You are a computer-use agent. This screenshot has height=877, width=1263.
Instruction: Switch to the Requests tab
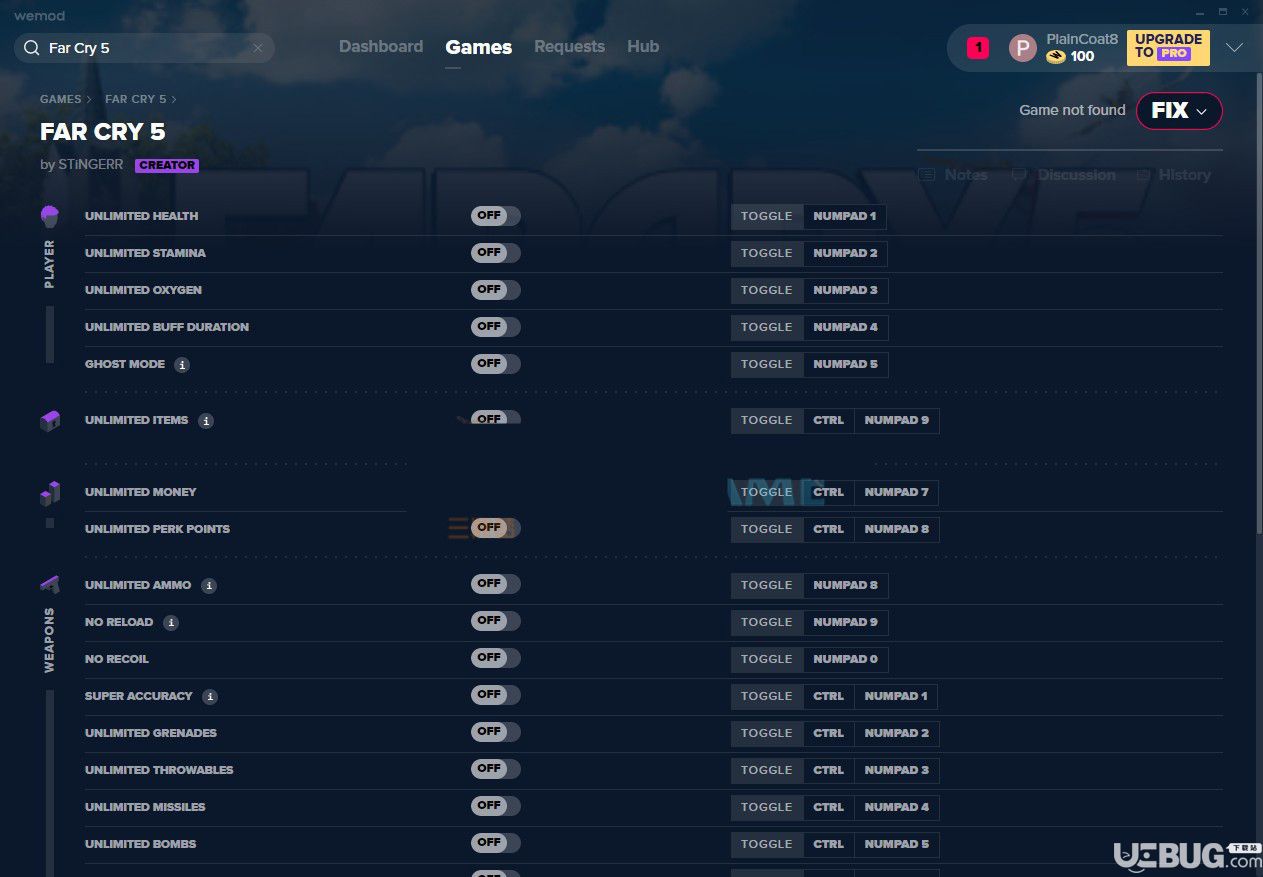pyautogui.click(x=569, y=47)
